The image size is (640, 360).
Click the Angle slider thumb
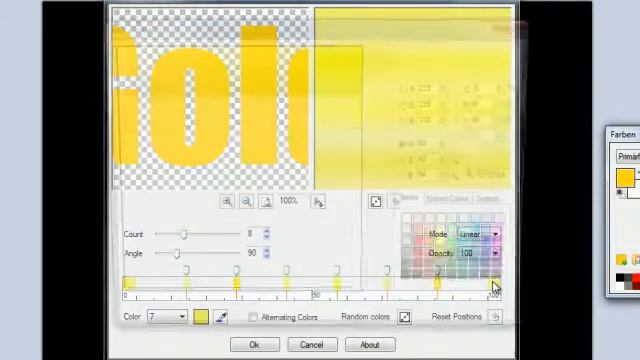tap(177, 253)
